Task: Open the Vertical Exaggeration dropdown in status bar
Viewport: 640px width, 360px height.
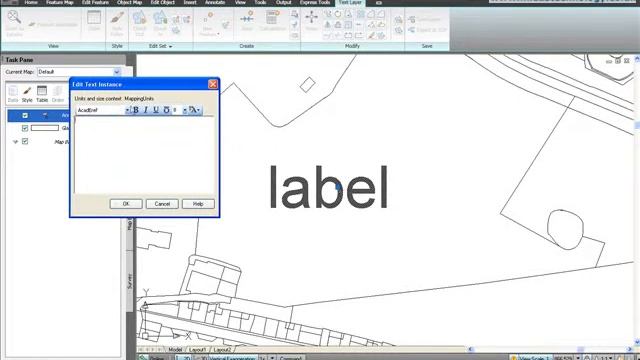Action: click(272, 358)
